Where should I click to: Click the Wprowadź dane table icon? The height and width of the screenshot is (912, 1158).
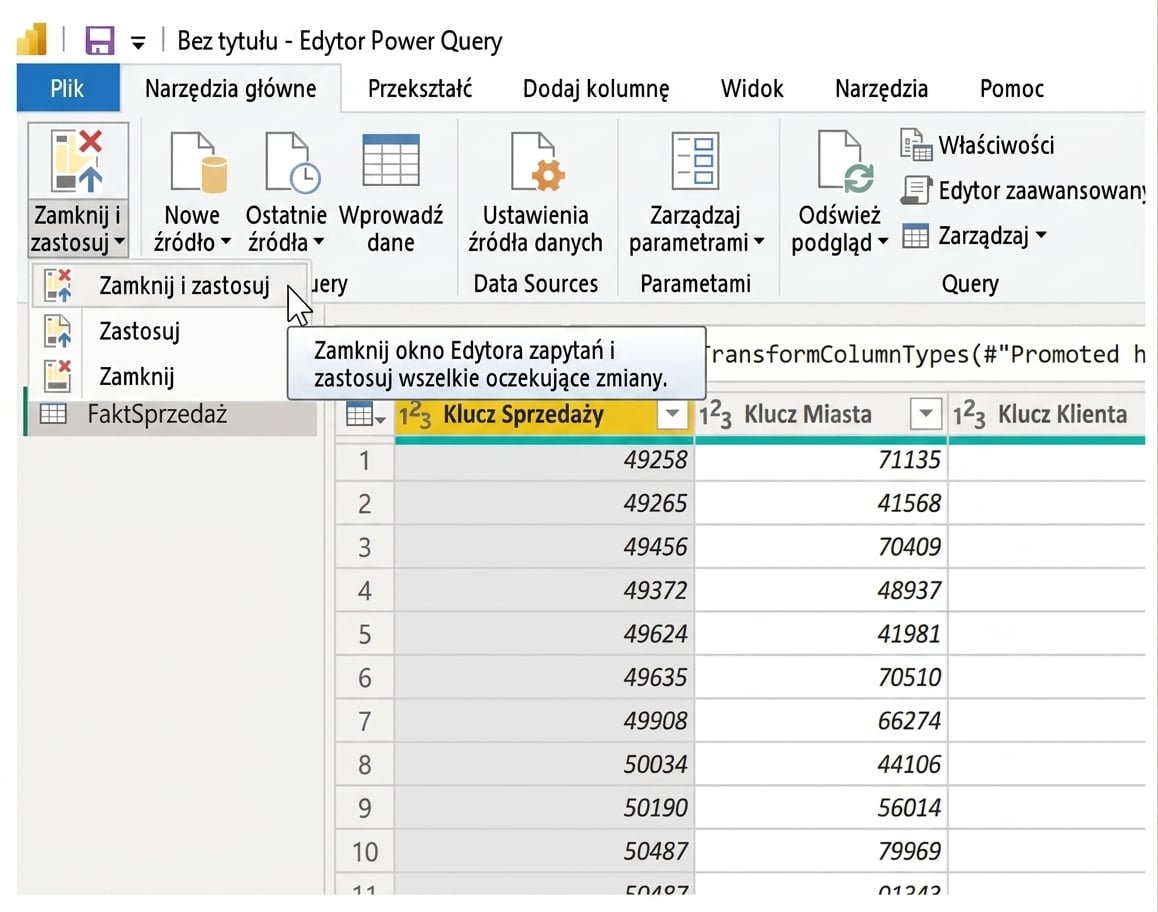[x=391, y=160]
